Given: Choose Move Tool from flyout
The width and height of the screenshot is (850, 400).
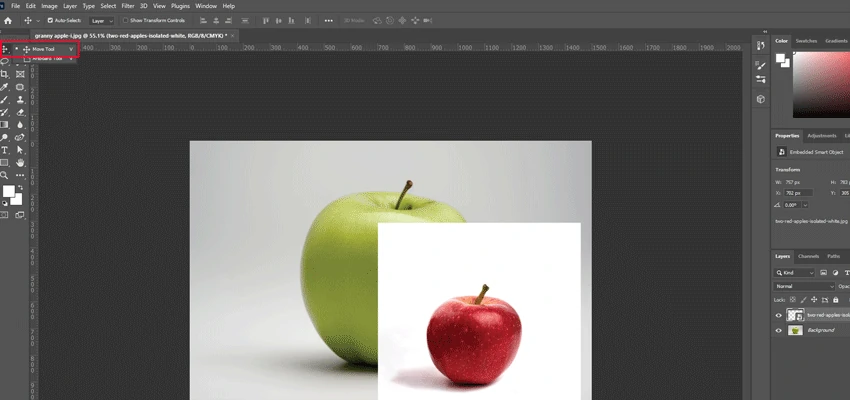Looking at the screenshot, I should click(x=44, y=49).
